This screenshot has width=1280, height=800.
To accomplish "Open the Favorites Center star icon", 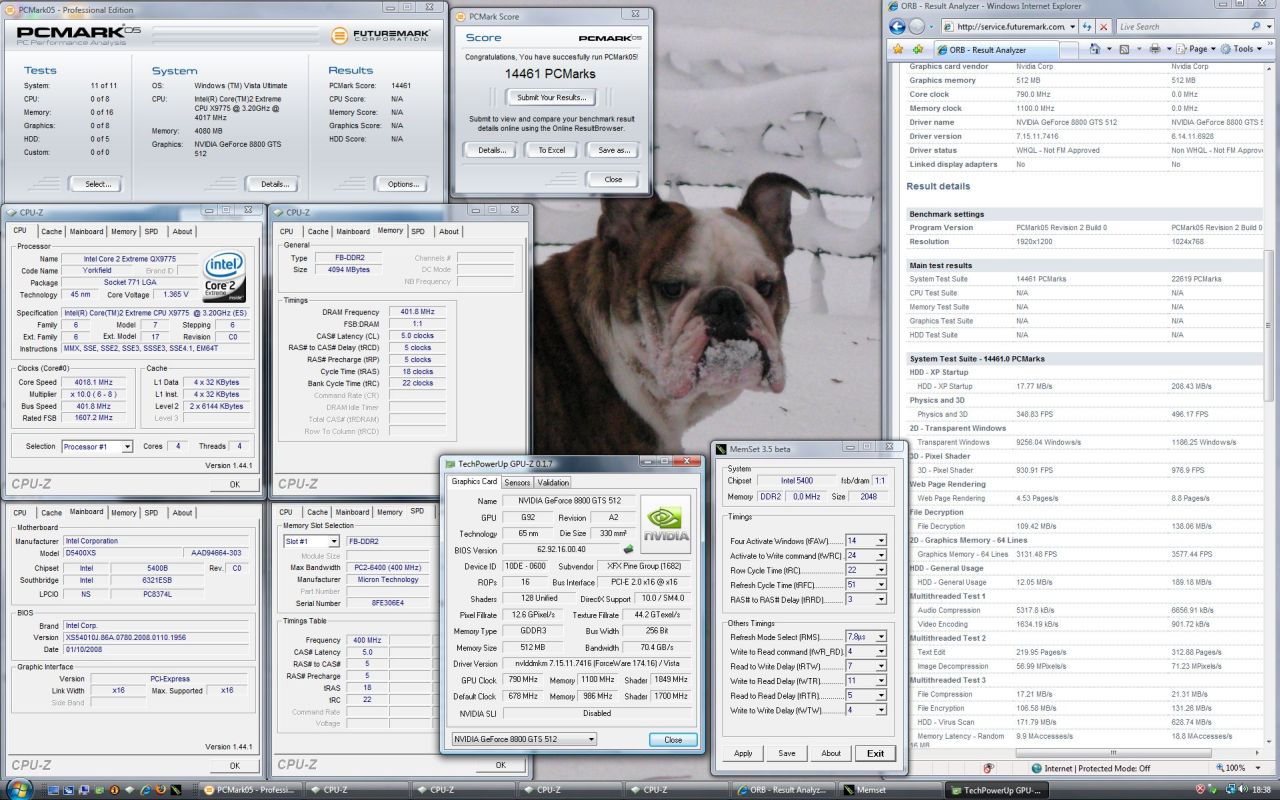I will point(897,48).
